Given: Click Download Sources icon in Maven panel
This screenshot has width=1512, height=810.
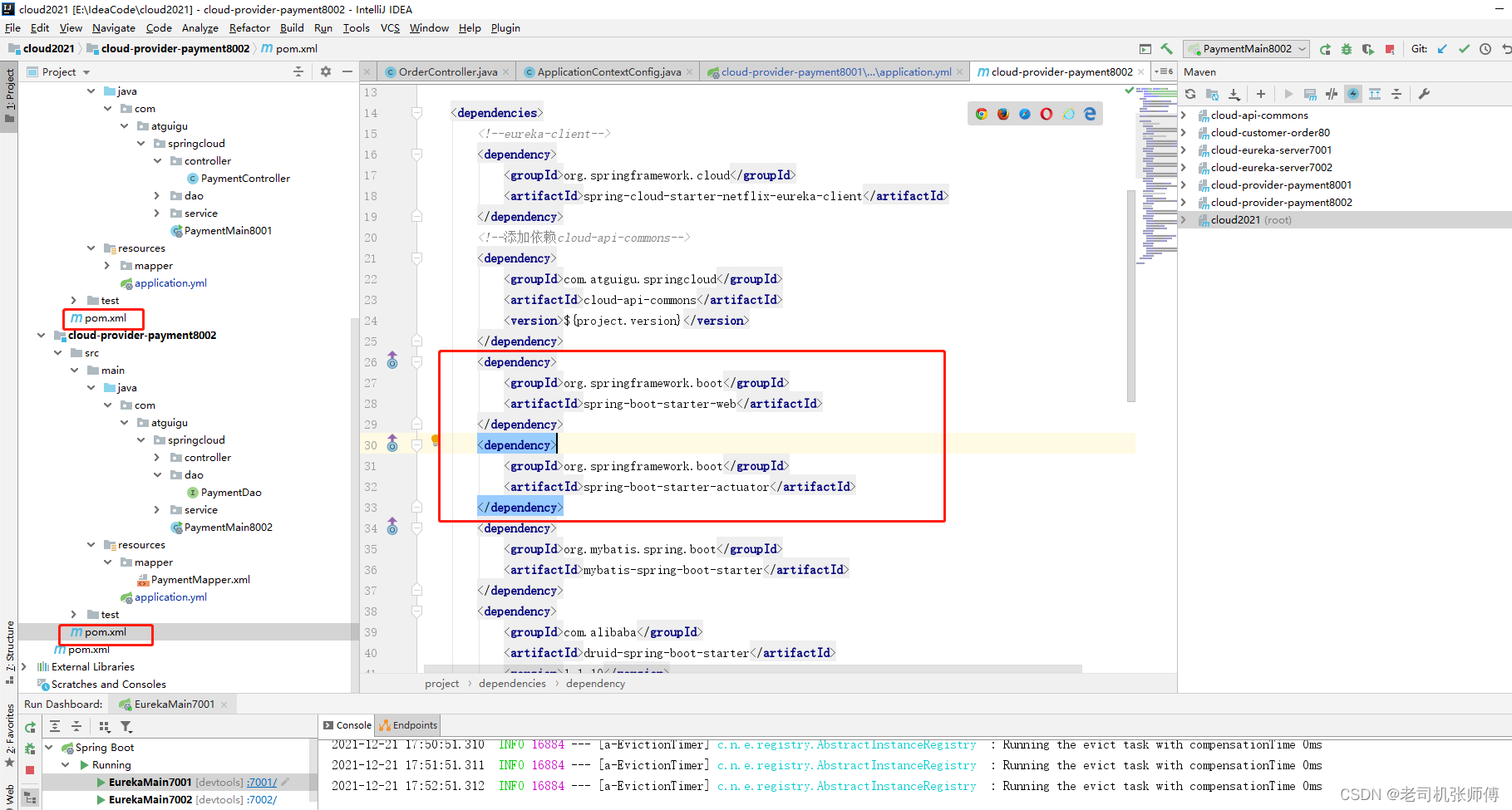Looking at the screenshot, I should pos(1234,94).
